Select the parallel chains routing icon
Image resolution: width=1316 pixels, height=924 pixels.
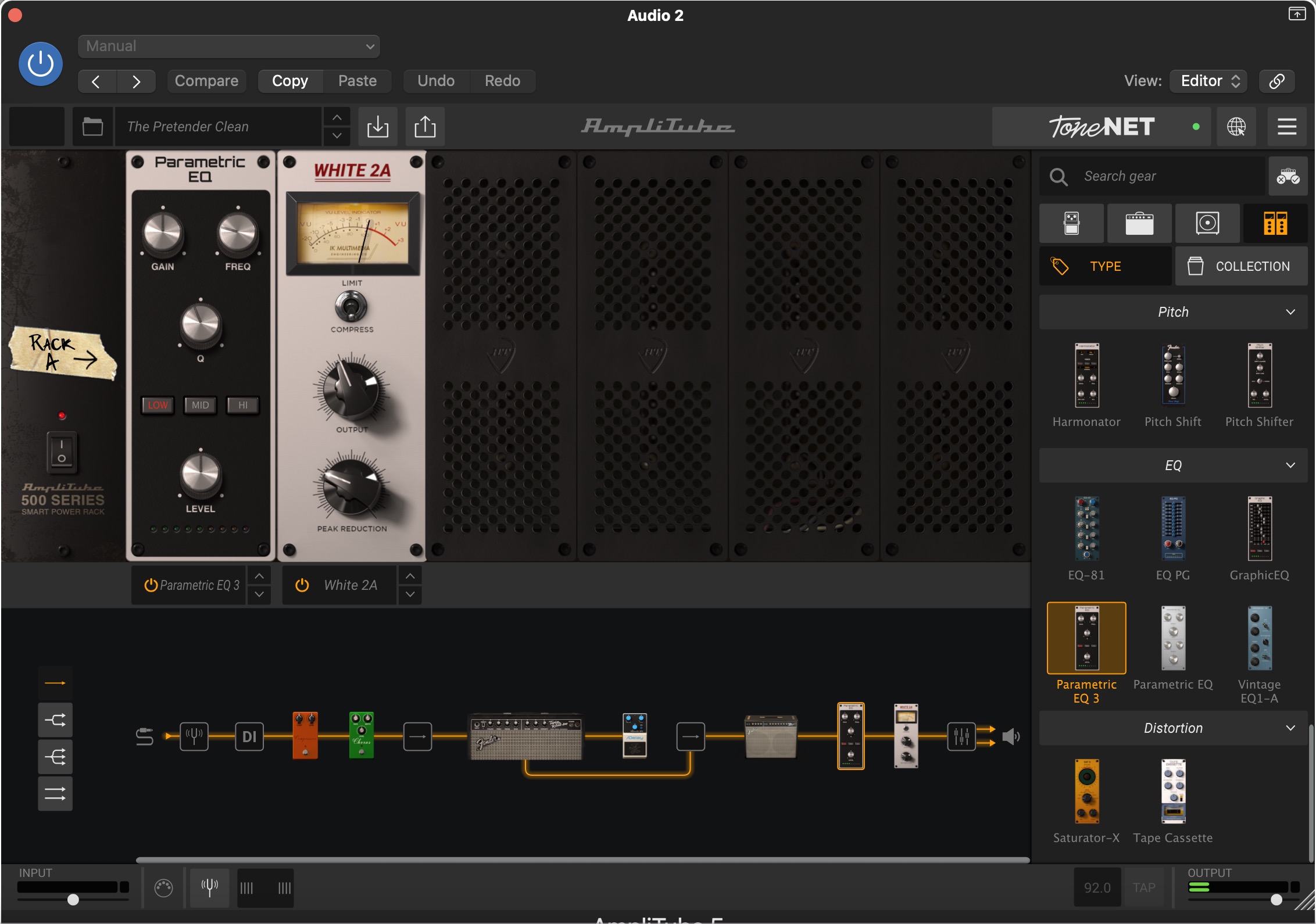pyautogui.click(x=55, y=793)
